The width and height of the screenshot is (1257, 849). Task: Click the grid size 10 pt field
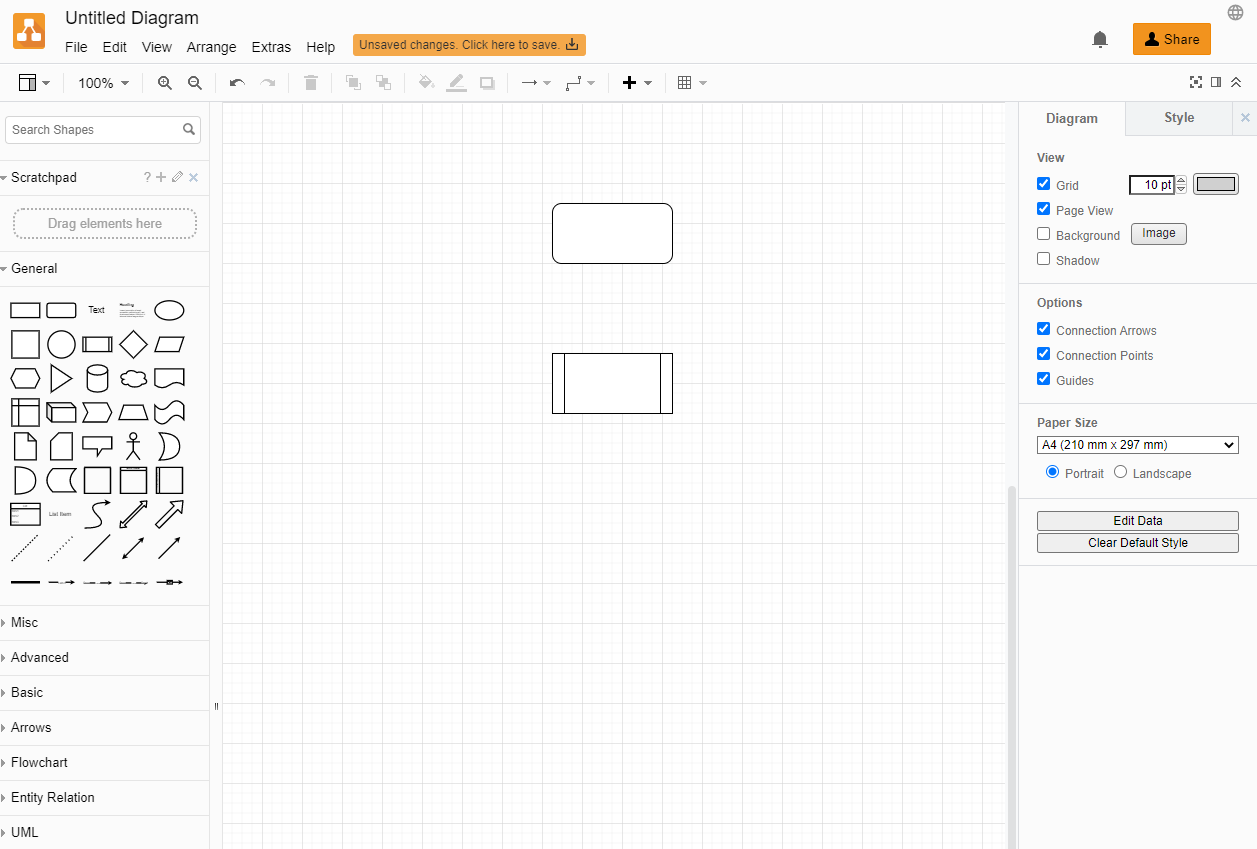coord(1152,185)
